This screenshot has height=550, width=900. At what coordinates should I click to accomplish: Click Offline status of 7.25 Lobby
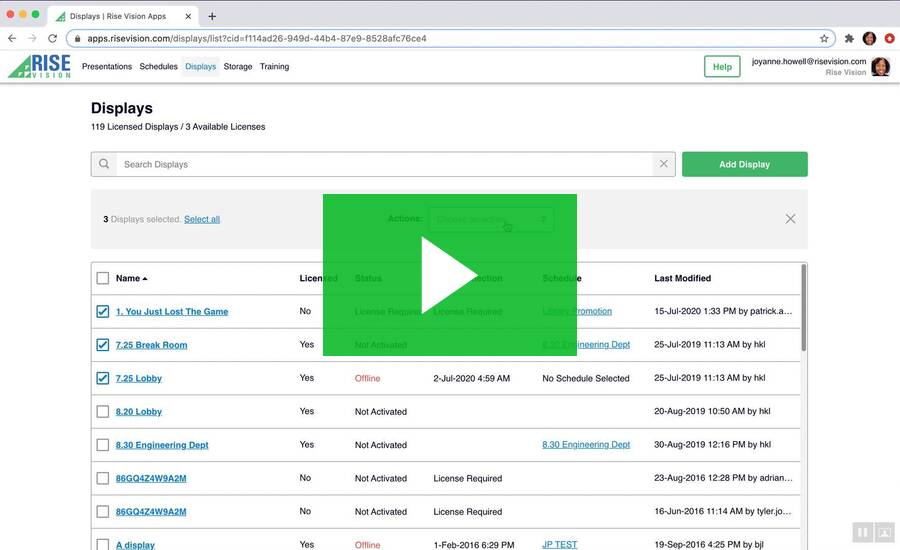pyautogui.click(x=367, y=378)
